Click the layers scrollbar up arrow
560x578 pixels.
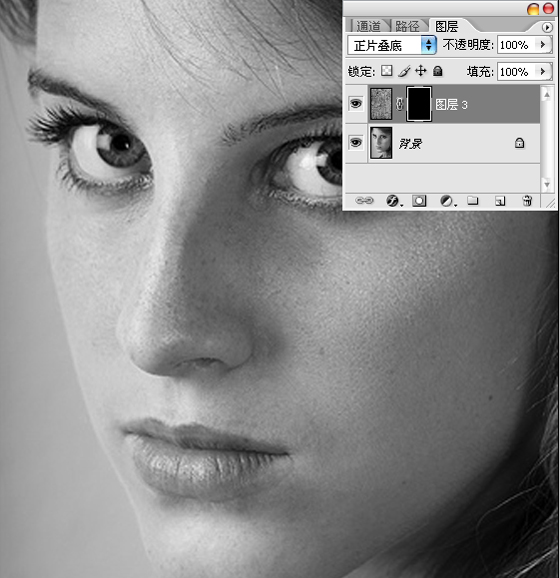(x=547, y=95)
